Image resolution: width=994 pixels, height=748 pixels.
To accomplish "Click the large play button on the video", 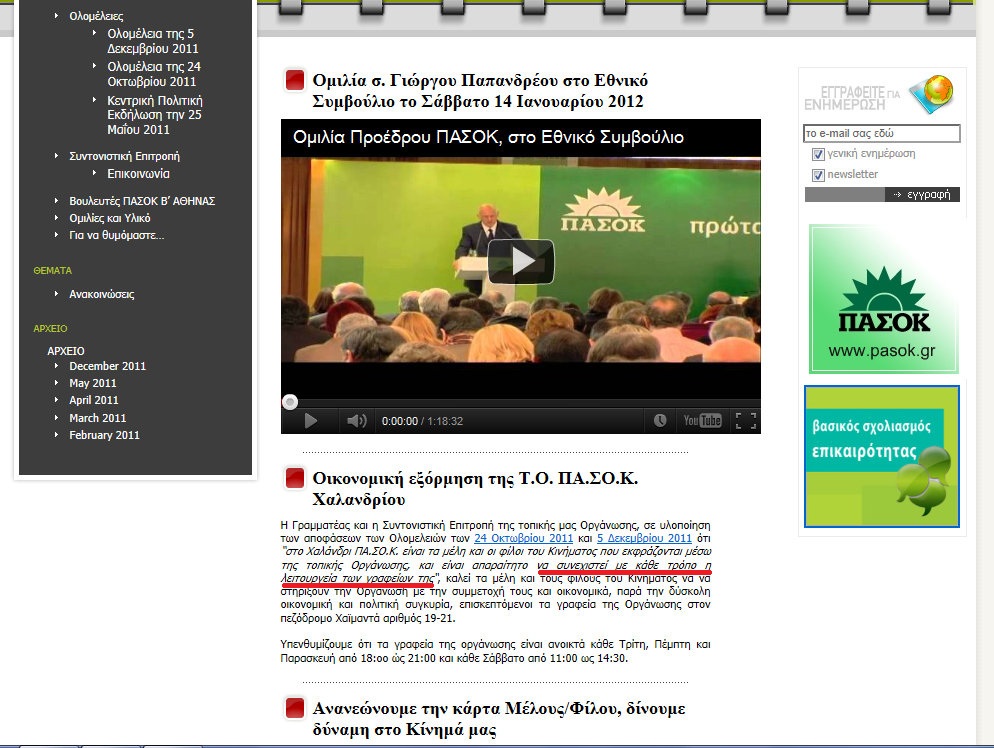I will click(520, 261).
